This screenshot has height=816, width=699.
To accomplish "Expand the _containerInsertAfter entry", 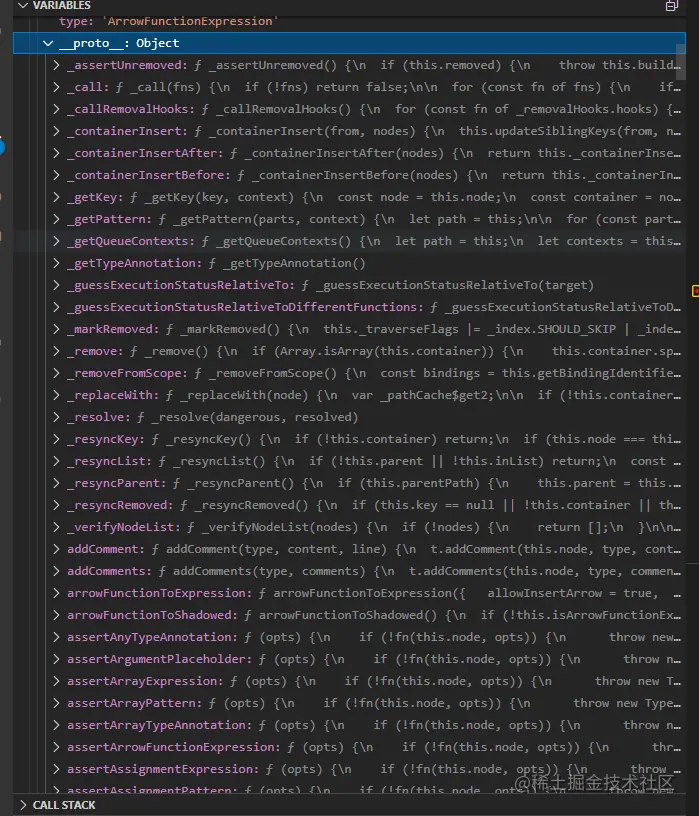I will [56, 153].
